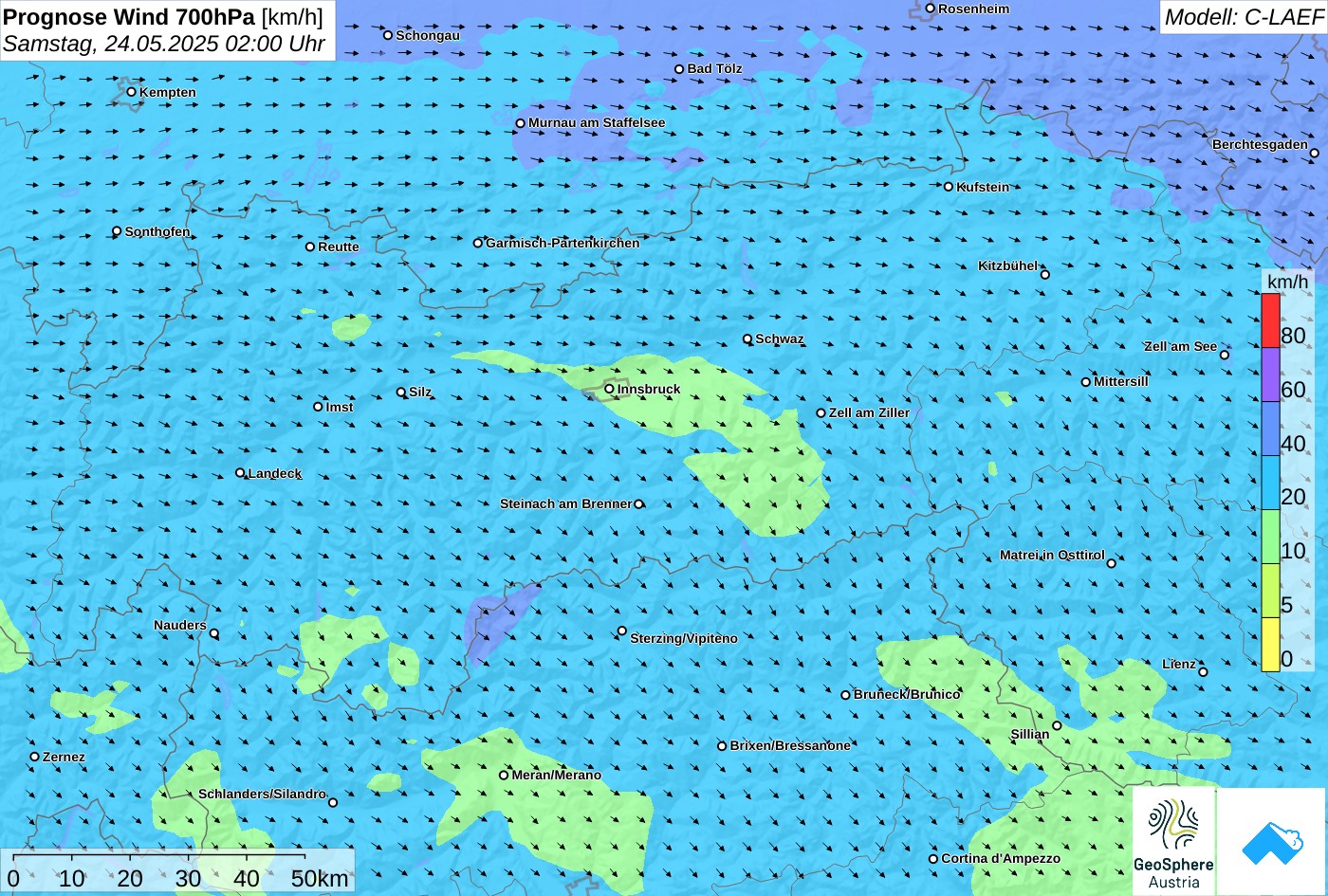The image size is (1328, 896).
Task: Pick the green legend color segment
Action: 1270,537
